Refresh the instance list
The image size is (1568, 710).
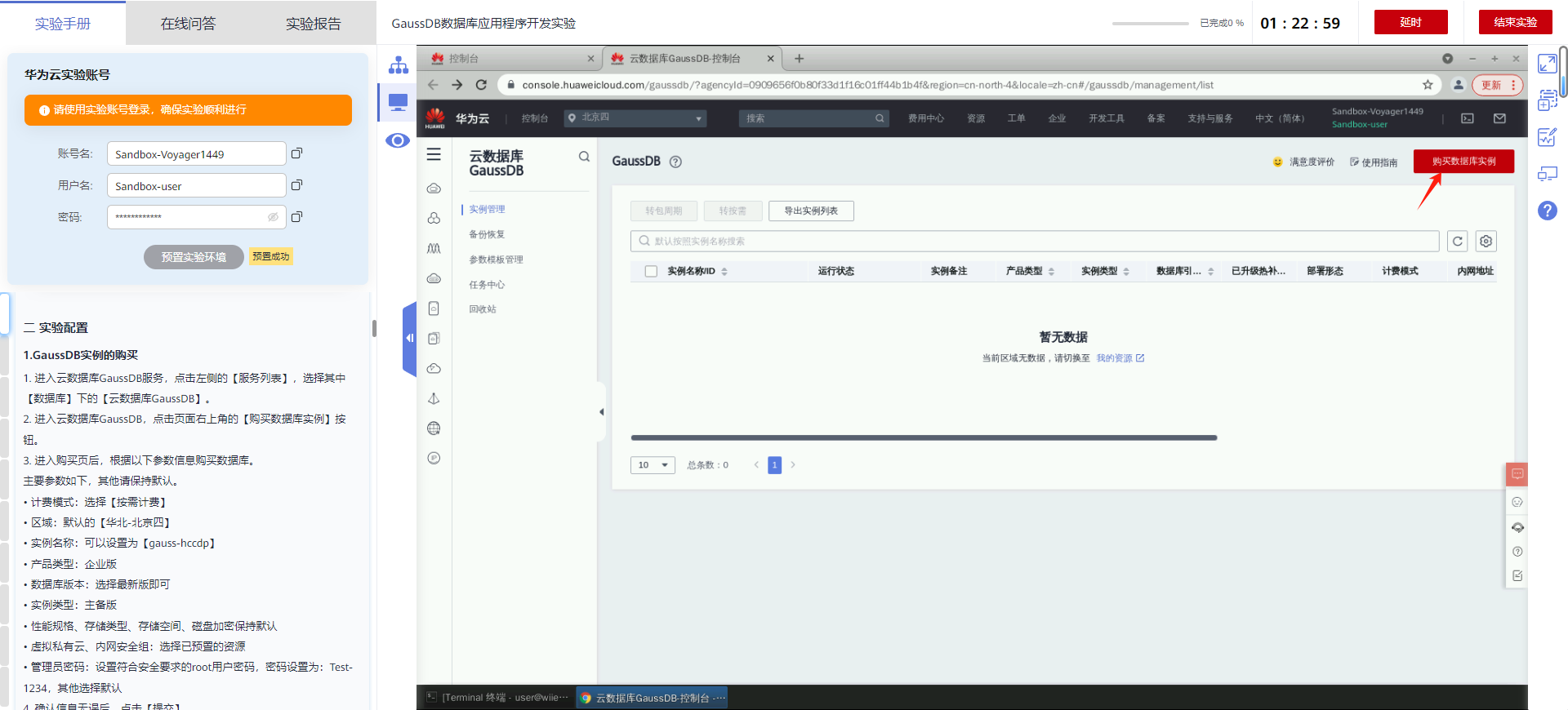[x=1457, y=242]
